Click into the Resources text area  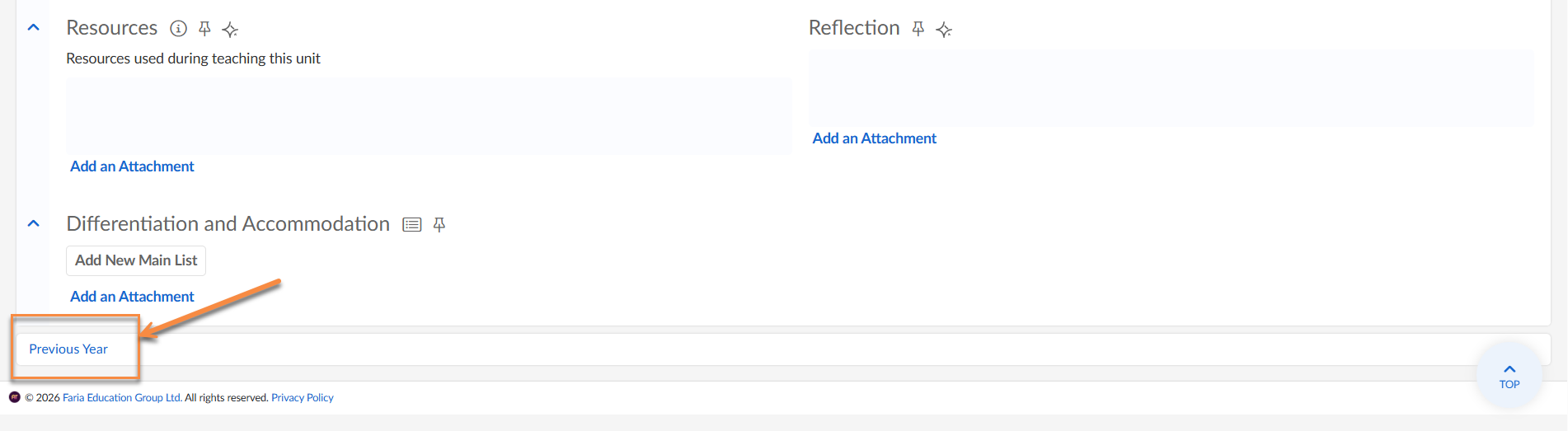point(429,115)
